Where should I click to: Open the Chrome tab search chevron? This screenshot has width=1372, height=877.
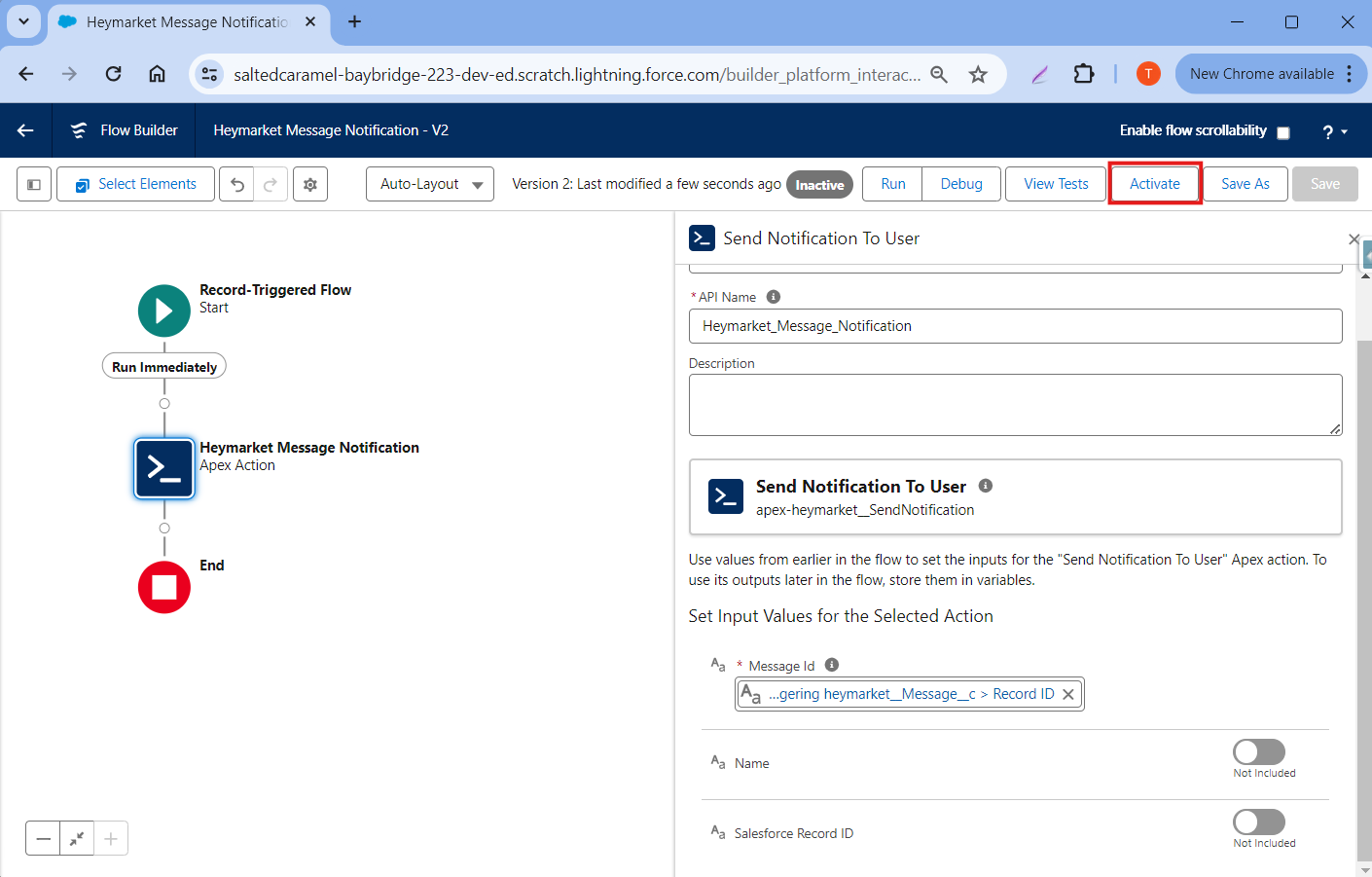pos(23,21)
